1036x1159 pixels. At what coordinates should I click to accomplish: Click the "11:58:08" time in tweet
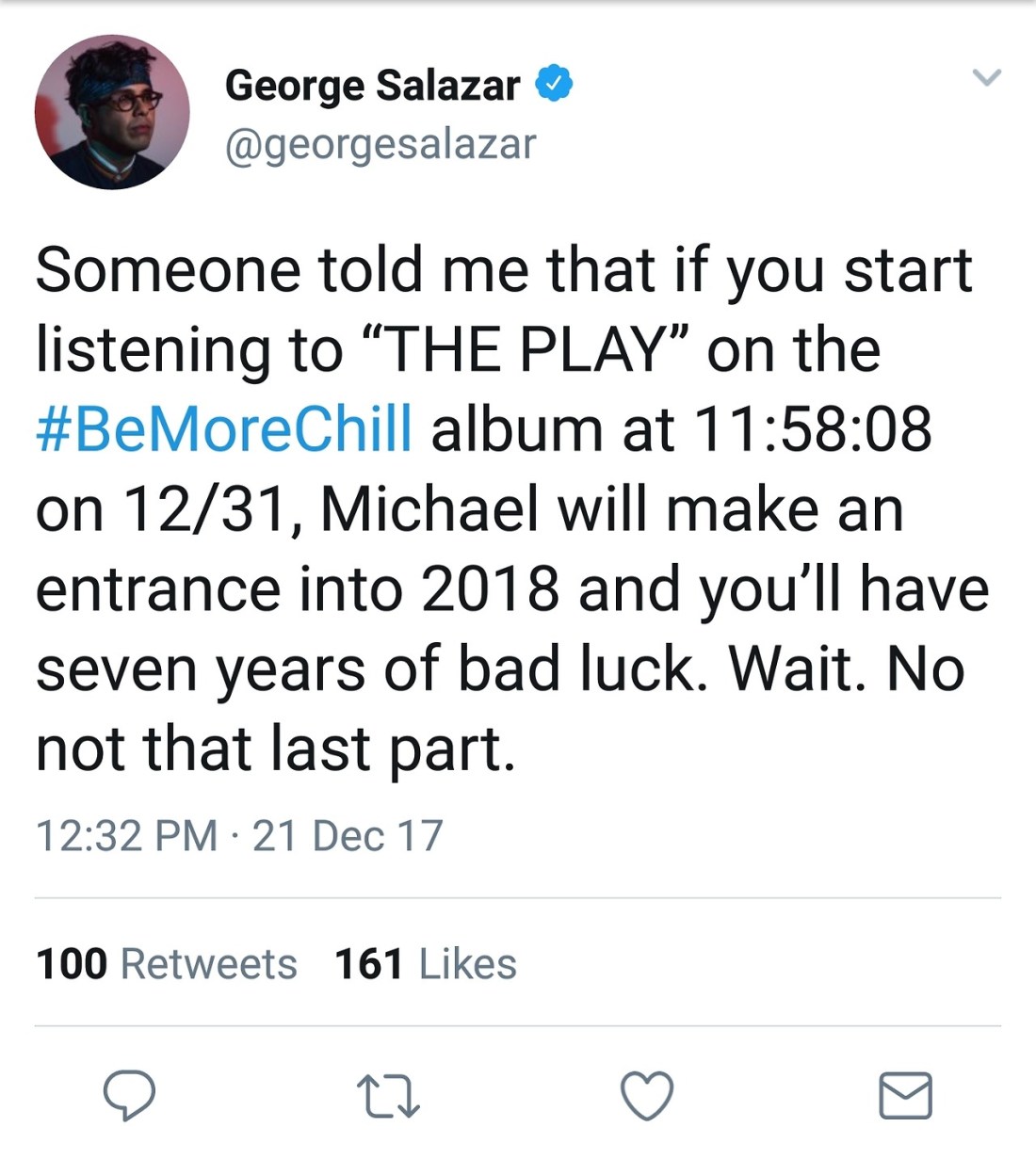pyautogui.click(x=813, y=429)
